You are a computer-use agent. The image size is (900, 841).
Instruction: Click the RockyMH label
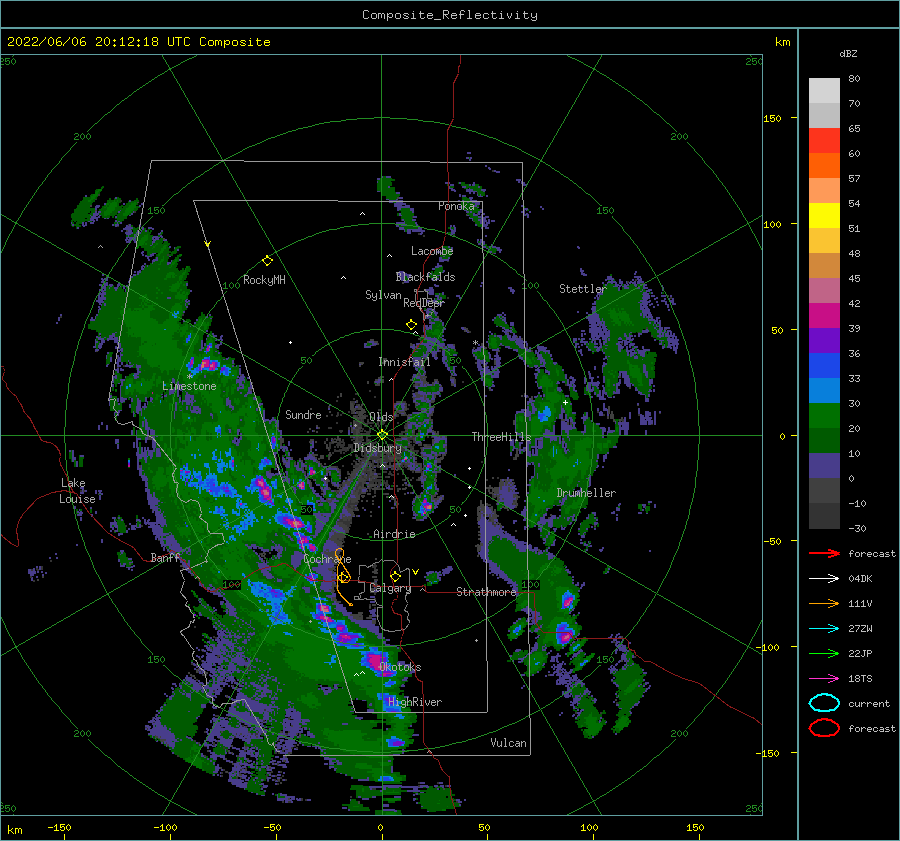coord(264,280)
